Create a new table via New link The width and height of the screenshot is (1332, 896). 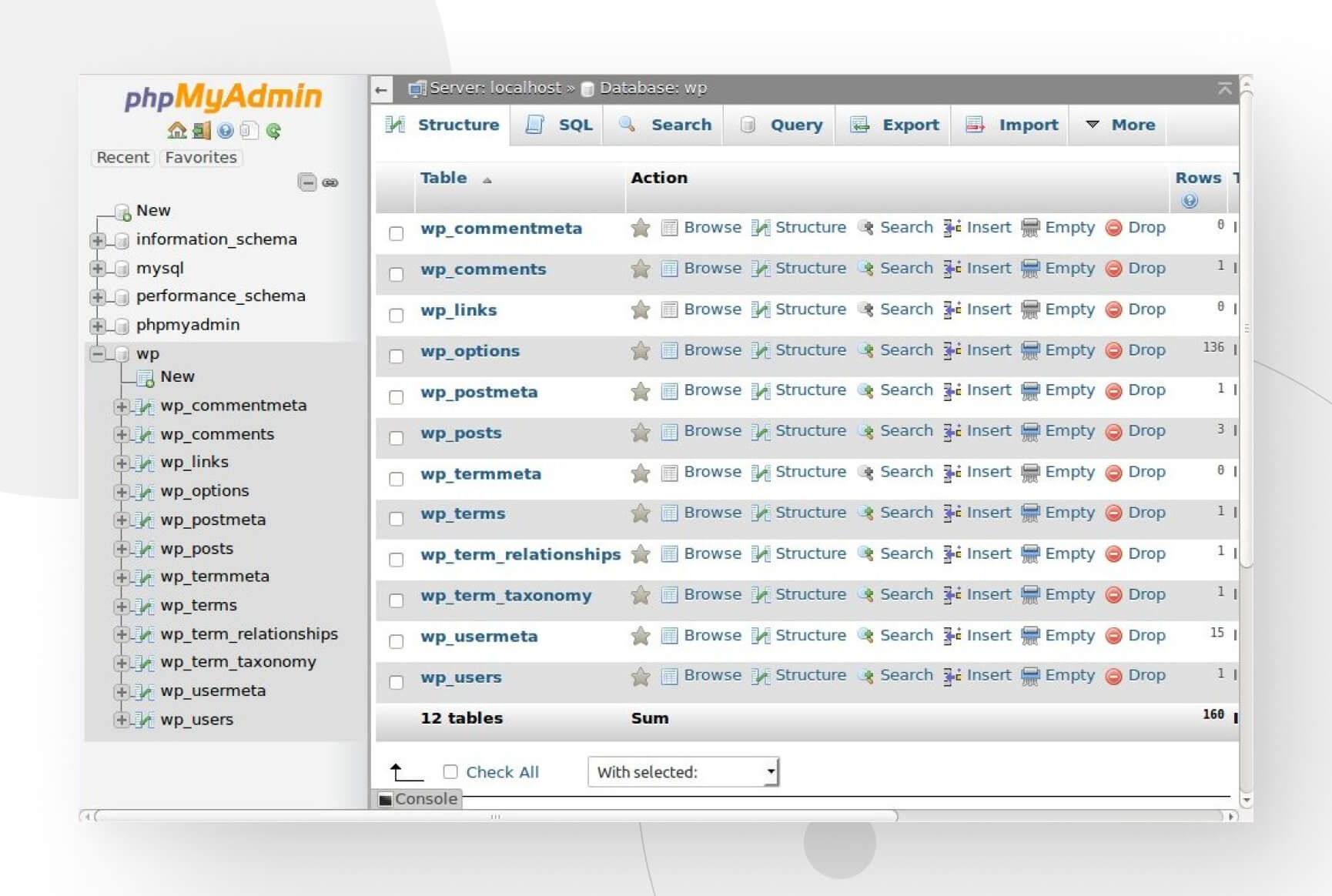pyautogui.click(x=177, y=376)
